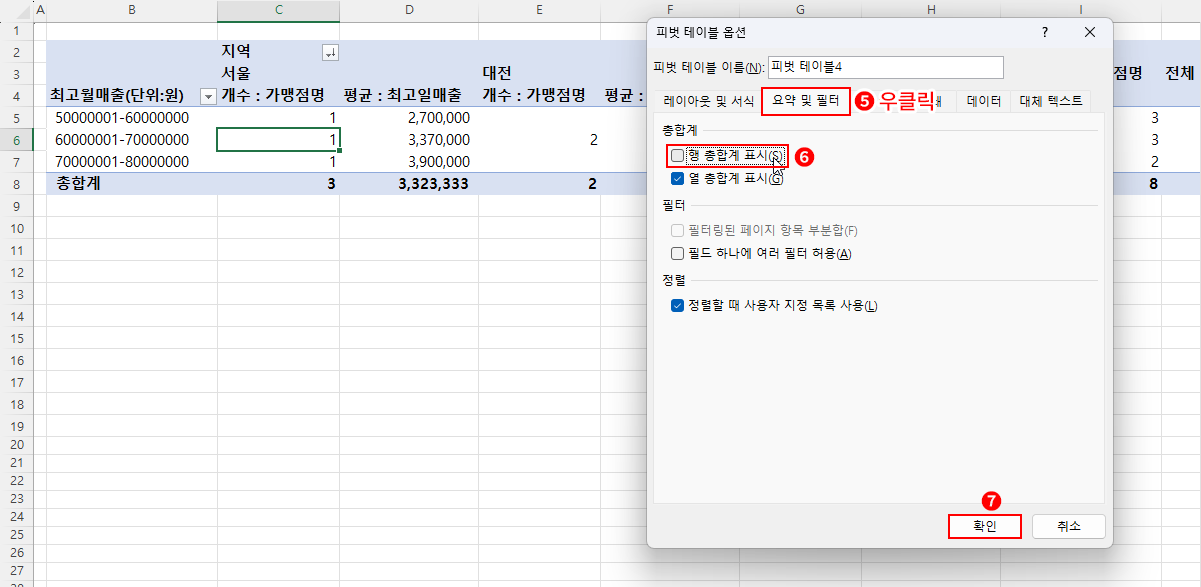Enable the 행 총합계 표시 checkbox
Viewport: 1201px width, 587px height.
[x=678, y=156]
